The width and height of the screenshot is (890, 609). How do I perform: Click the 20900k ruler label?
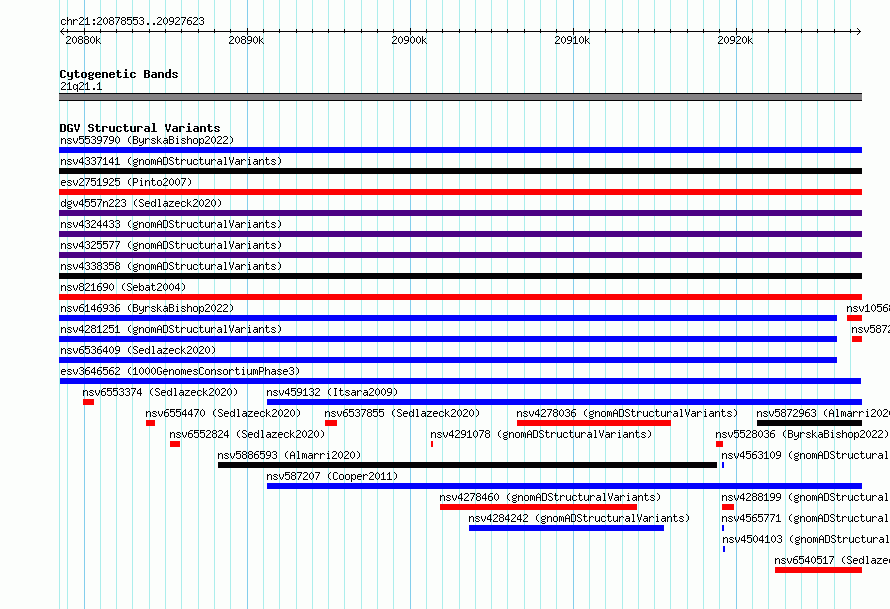click(409, 40)
